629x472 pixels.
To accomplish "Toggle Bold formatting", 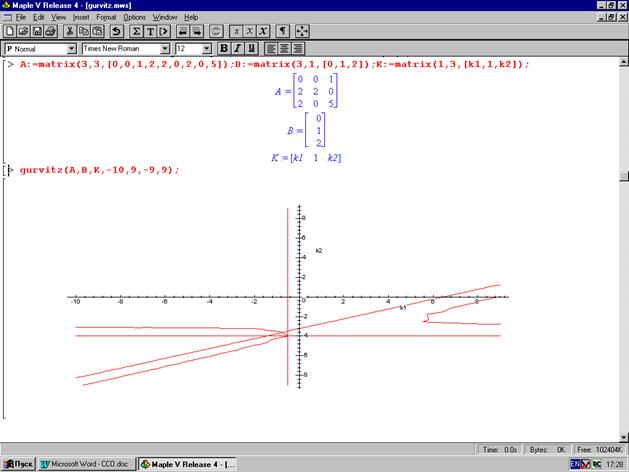I will click(224, 48).
